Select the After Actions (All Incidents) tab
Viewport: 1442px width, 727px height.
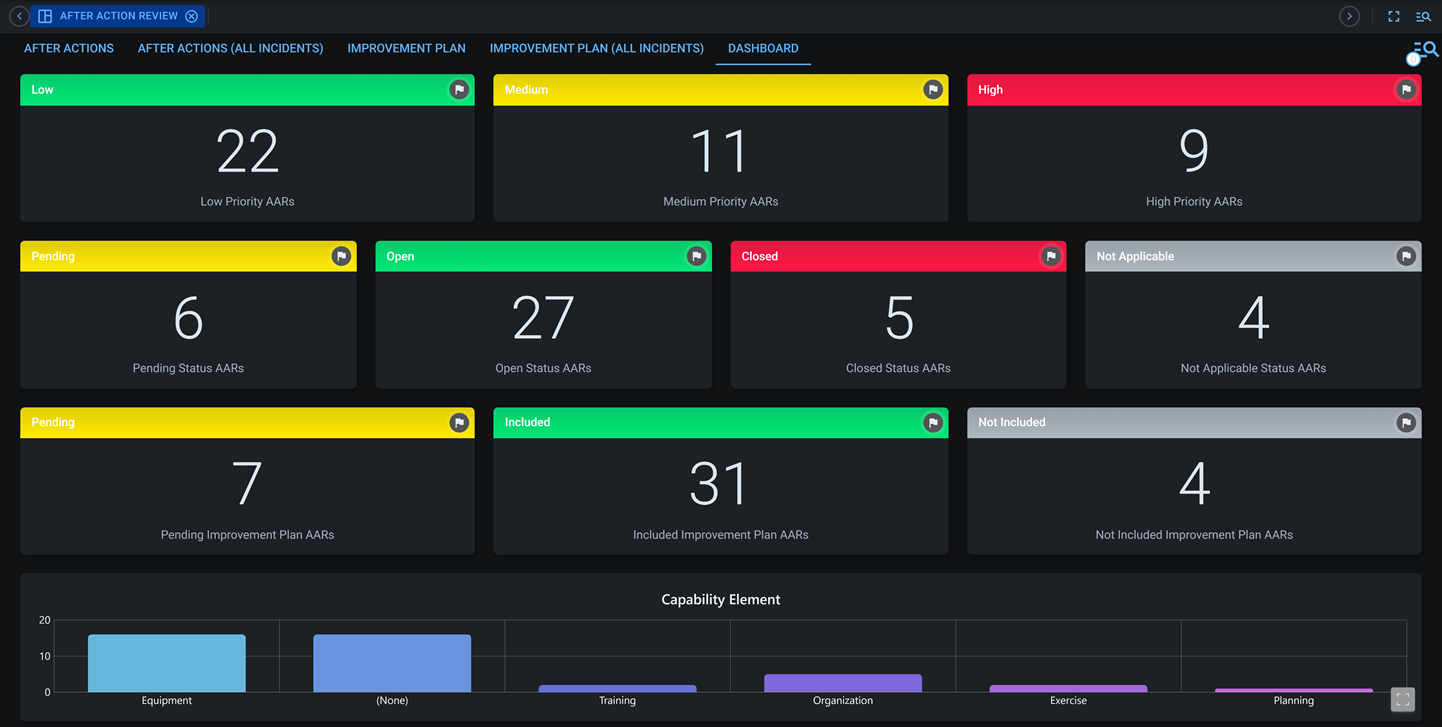tap(230, 48)
